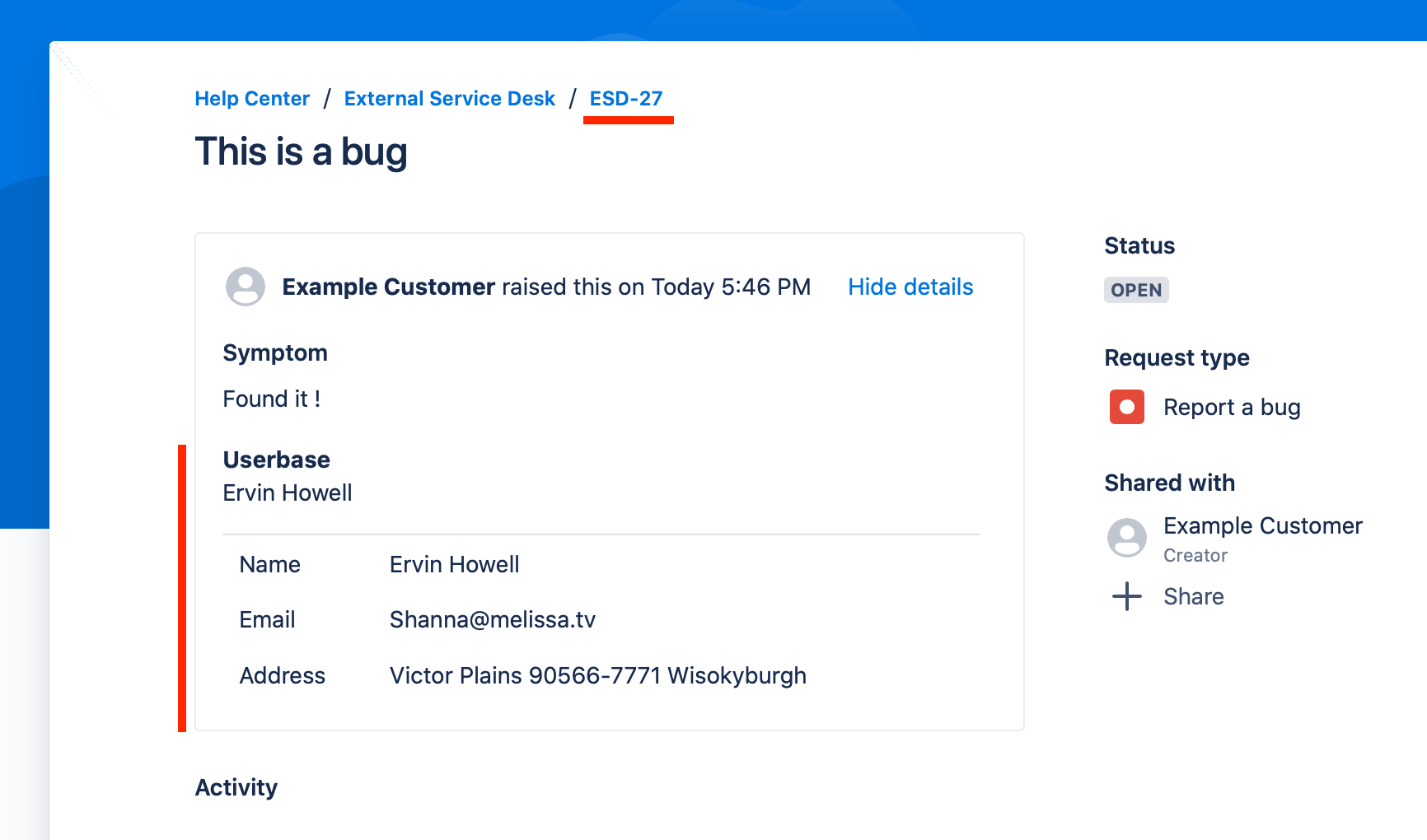
Task: Open the Help Center breadcrumb
Action: [251, 98]
